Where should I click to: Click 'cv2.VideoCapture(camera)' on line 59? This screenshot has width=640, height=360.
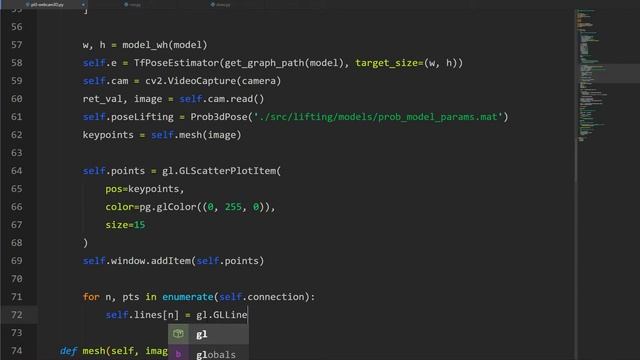tap(213, 81)
